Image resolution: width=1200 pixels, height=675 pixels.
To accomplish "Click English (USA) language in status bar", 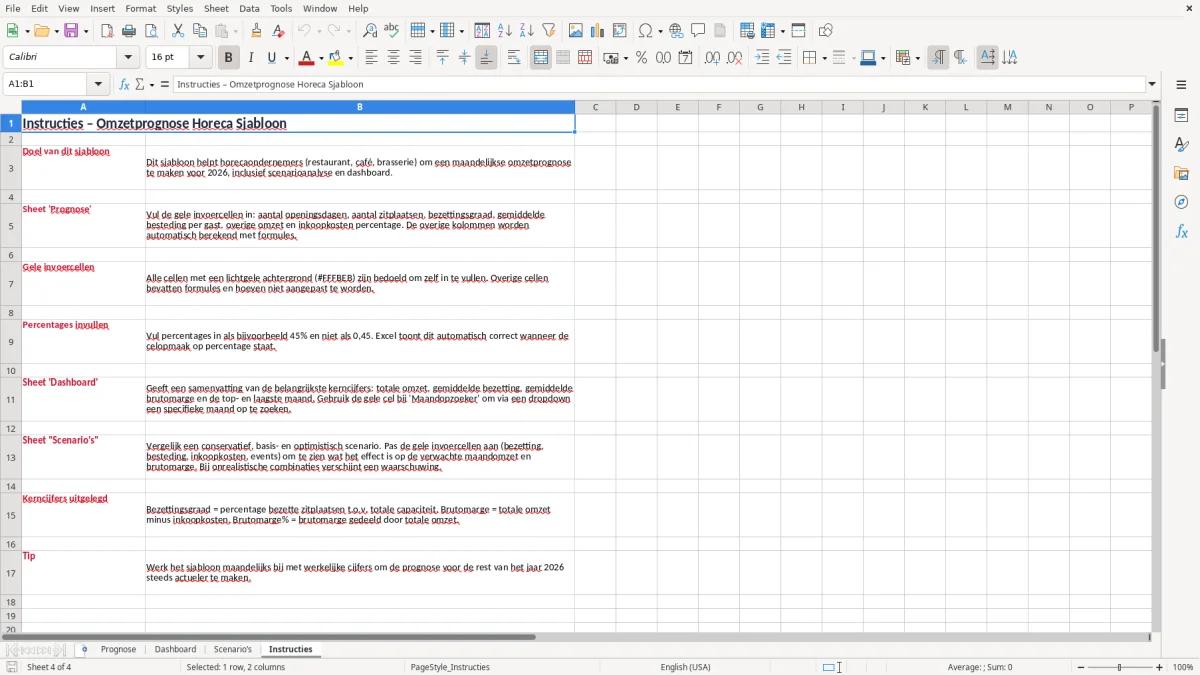I will 686,667.
